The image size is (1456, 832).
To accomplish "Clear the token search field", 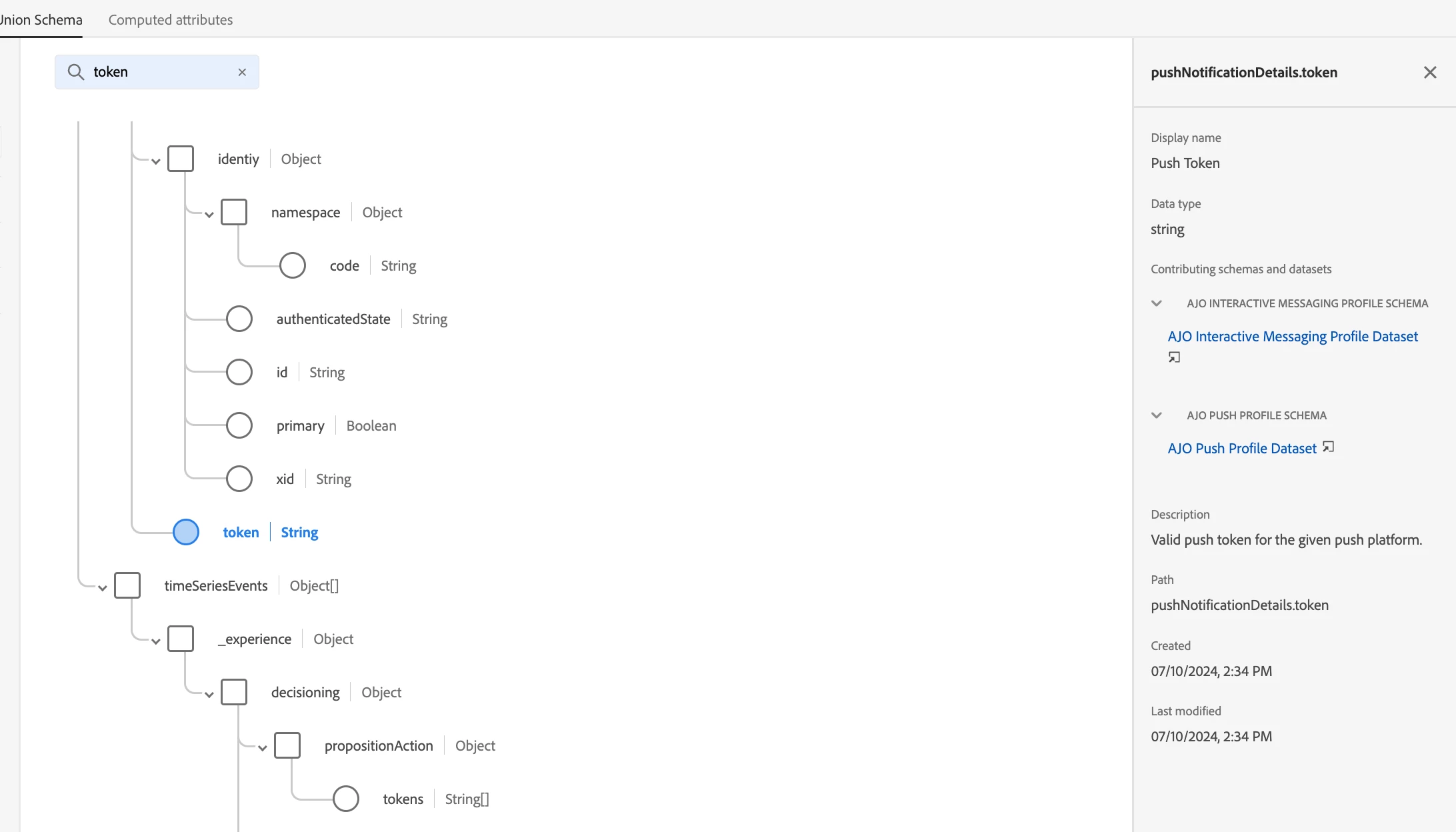I will (242, 72).
